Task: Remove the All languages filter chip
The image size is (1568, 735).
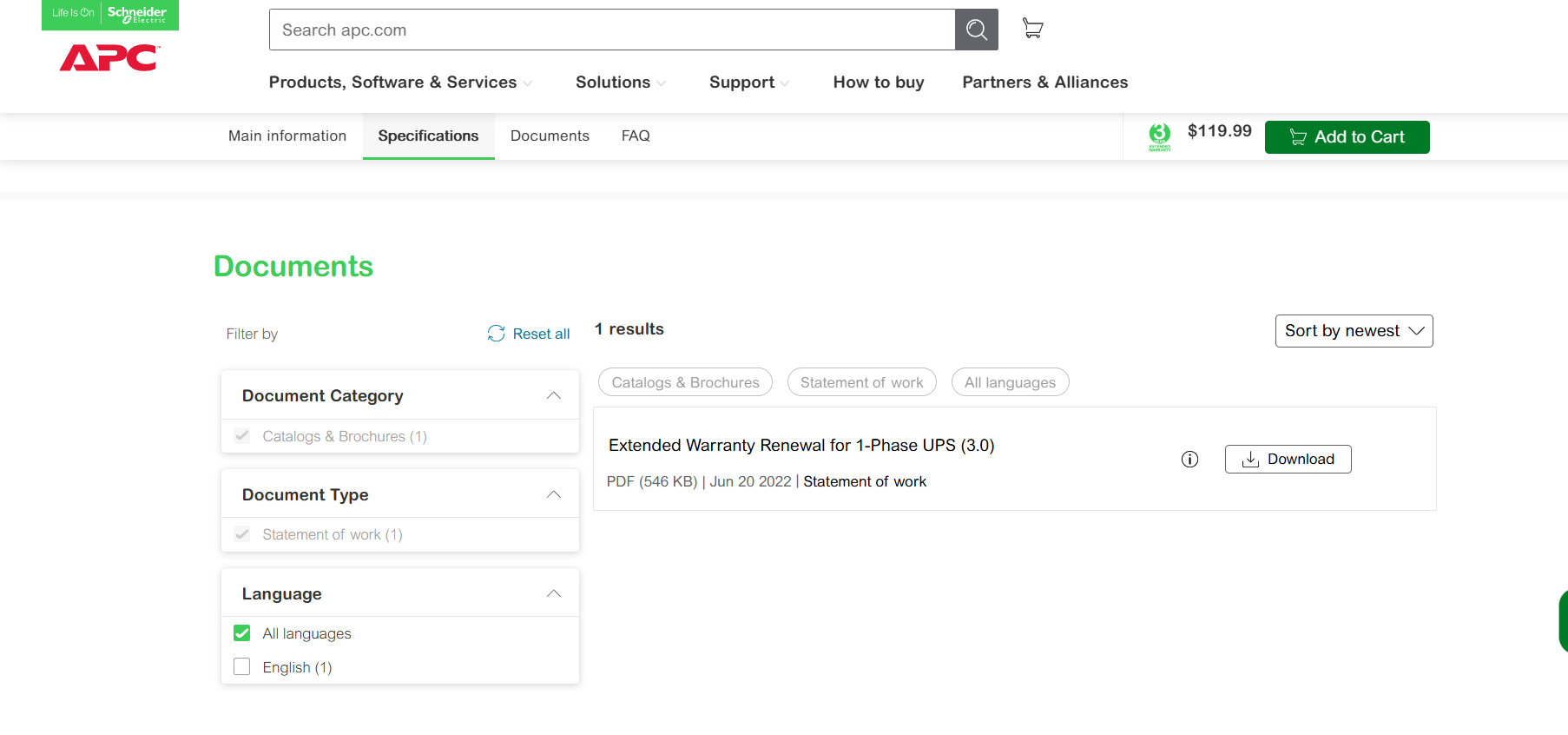Action: coord(1010,382)
